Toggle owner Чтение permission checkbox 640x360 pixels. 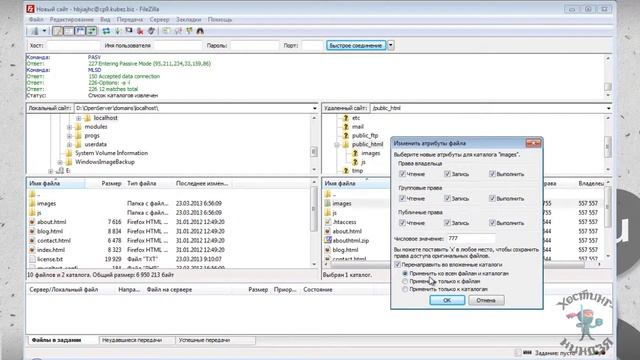(402, 174)
